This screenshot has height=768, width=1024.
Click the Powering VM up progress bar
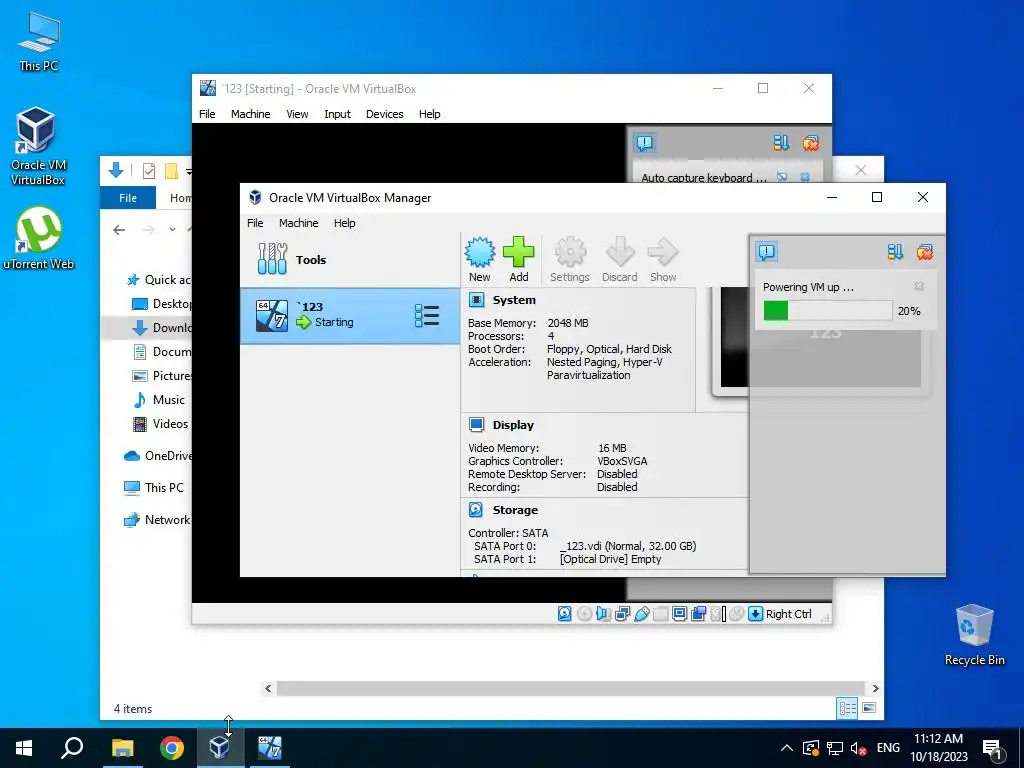click(827, 311)
